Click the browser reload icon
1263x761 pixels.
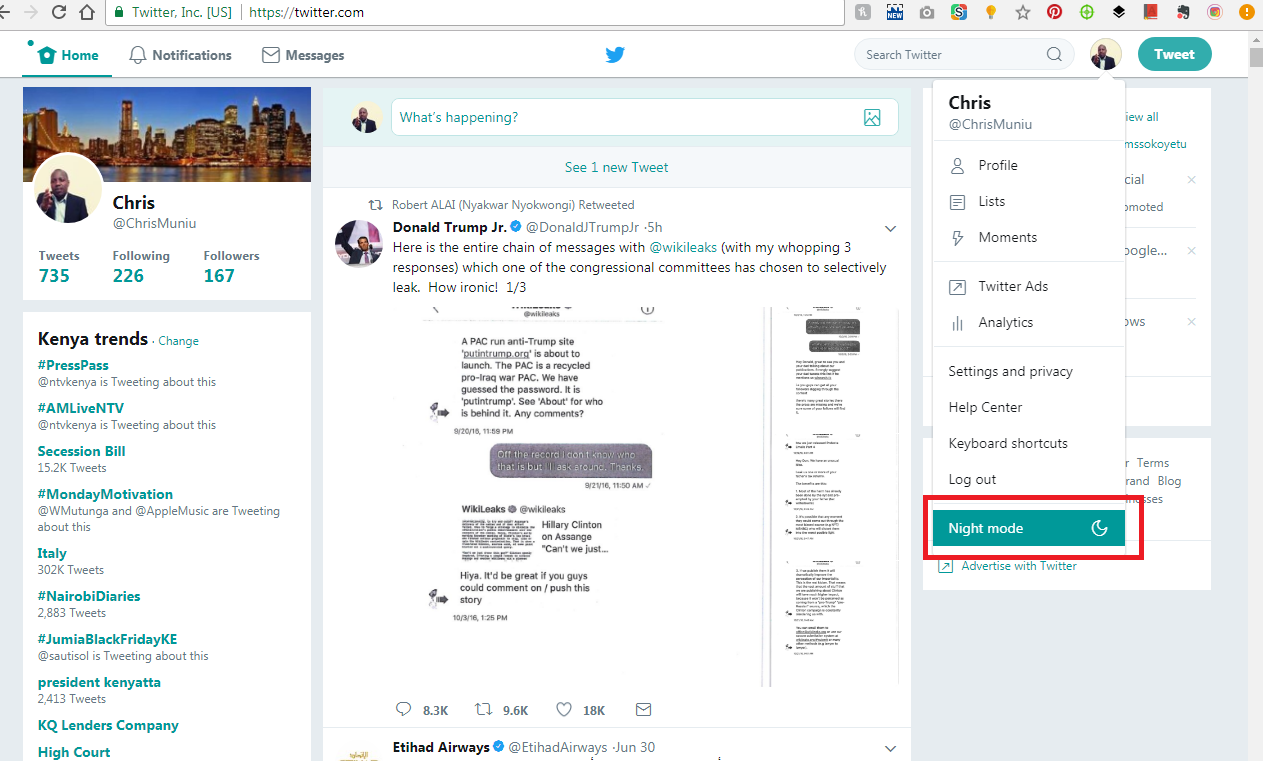pyautogui.click(x=59, y=13)
